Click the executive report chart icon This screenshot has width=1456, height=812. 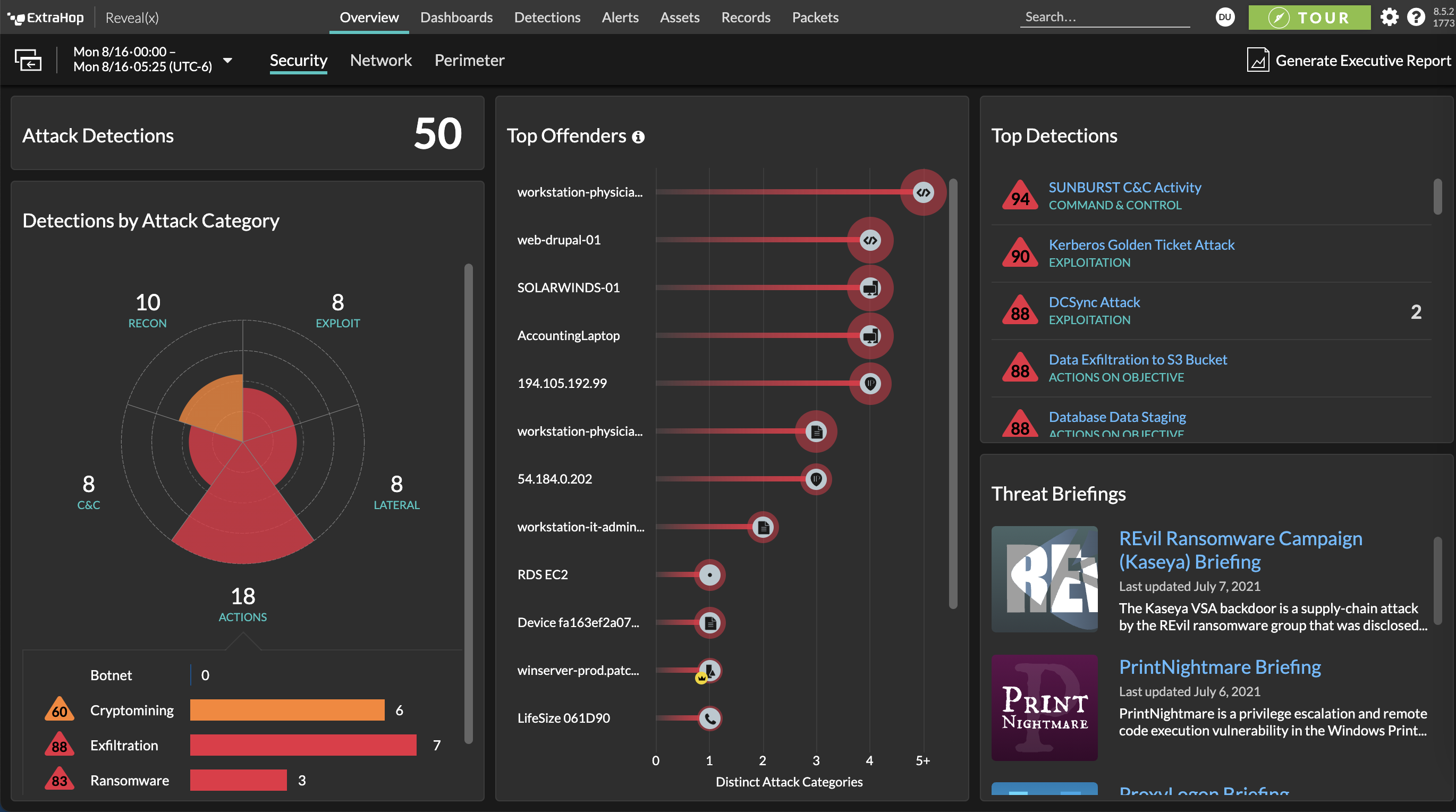[x=1258, y=60]
